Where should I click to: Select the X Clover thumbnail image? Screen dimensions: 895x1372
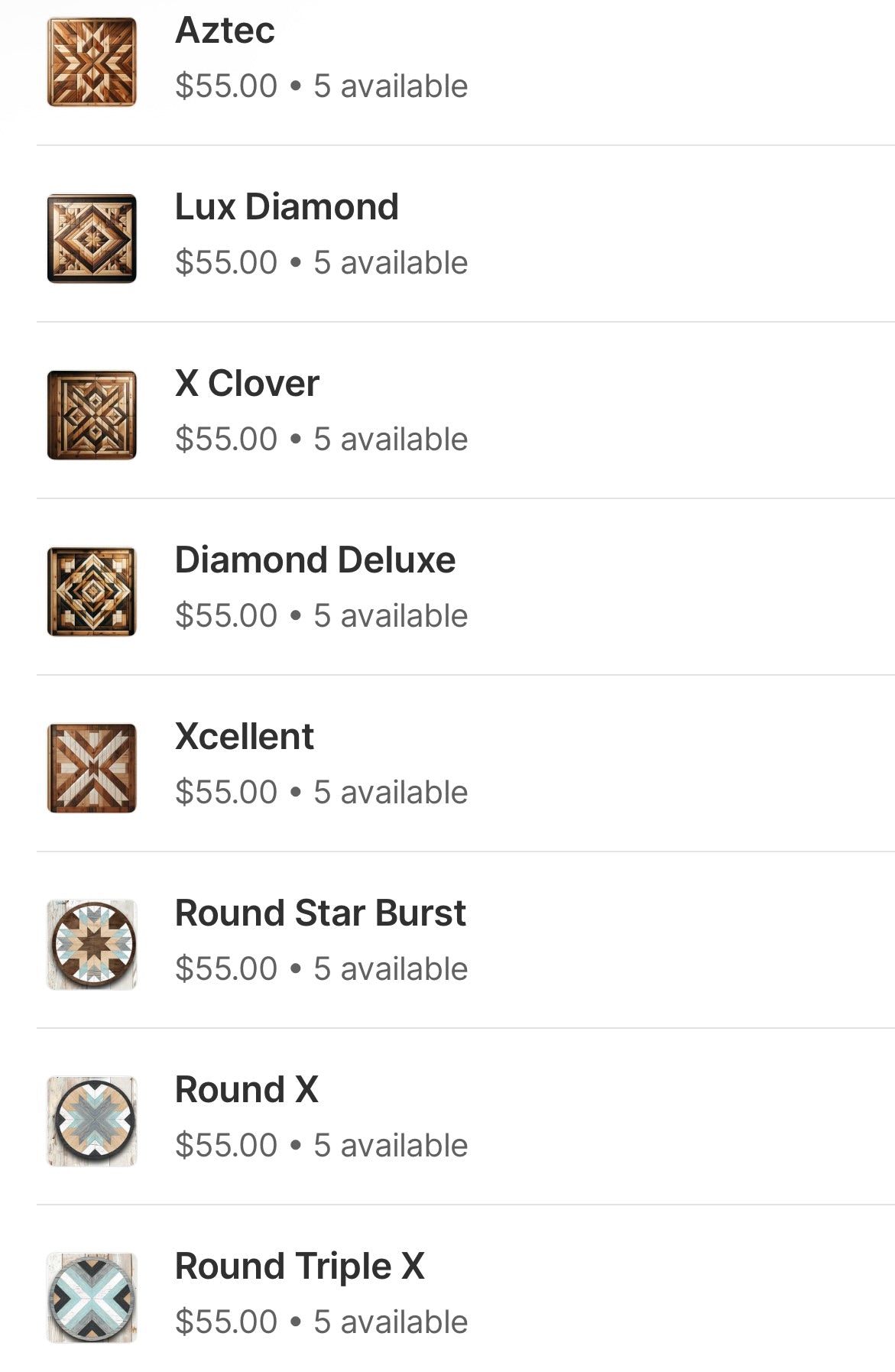[x=92, y=415]
